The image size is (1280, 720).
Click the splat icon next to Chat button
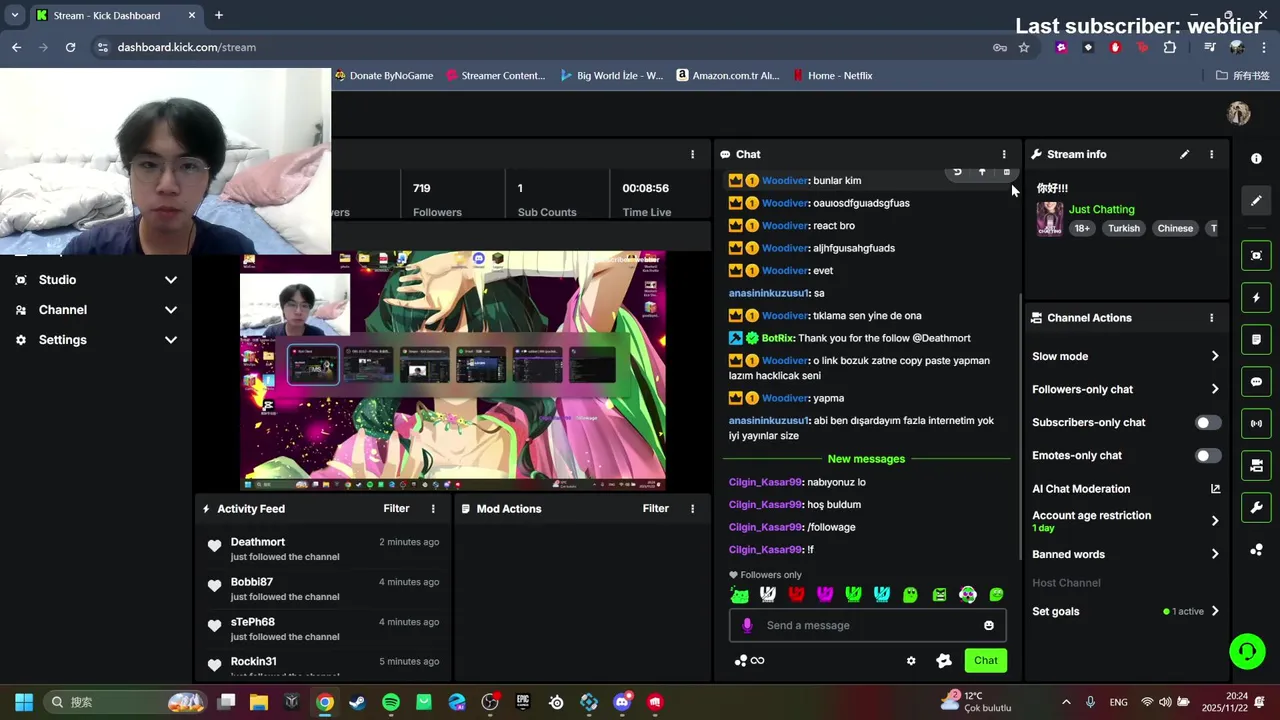point(944,660)
